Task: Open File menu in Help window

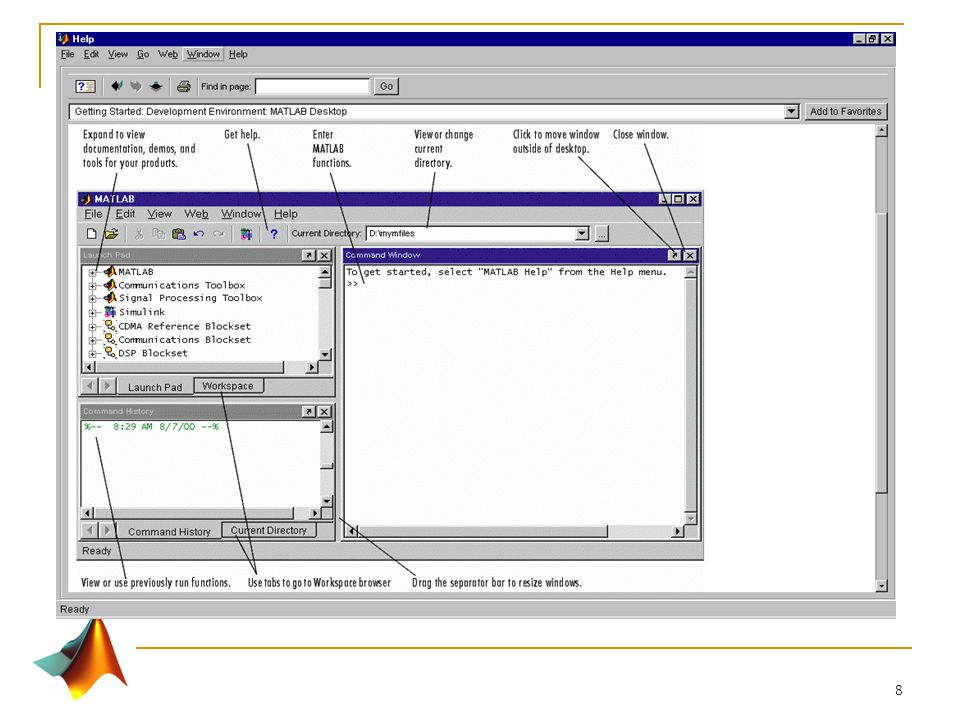Action: tap(67, 54)
